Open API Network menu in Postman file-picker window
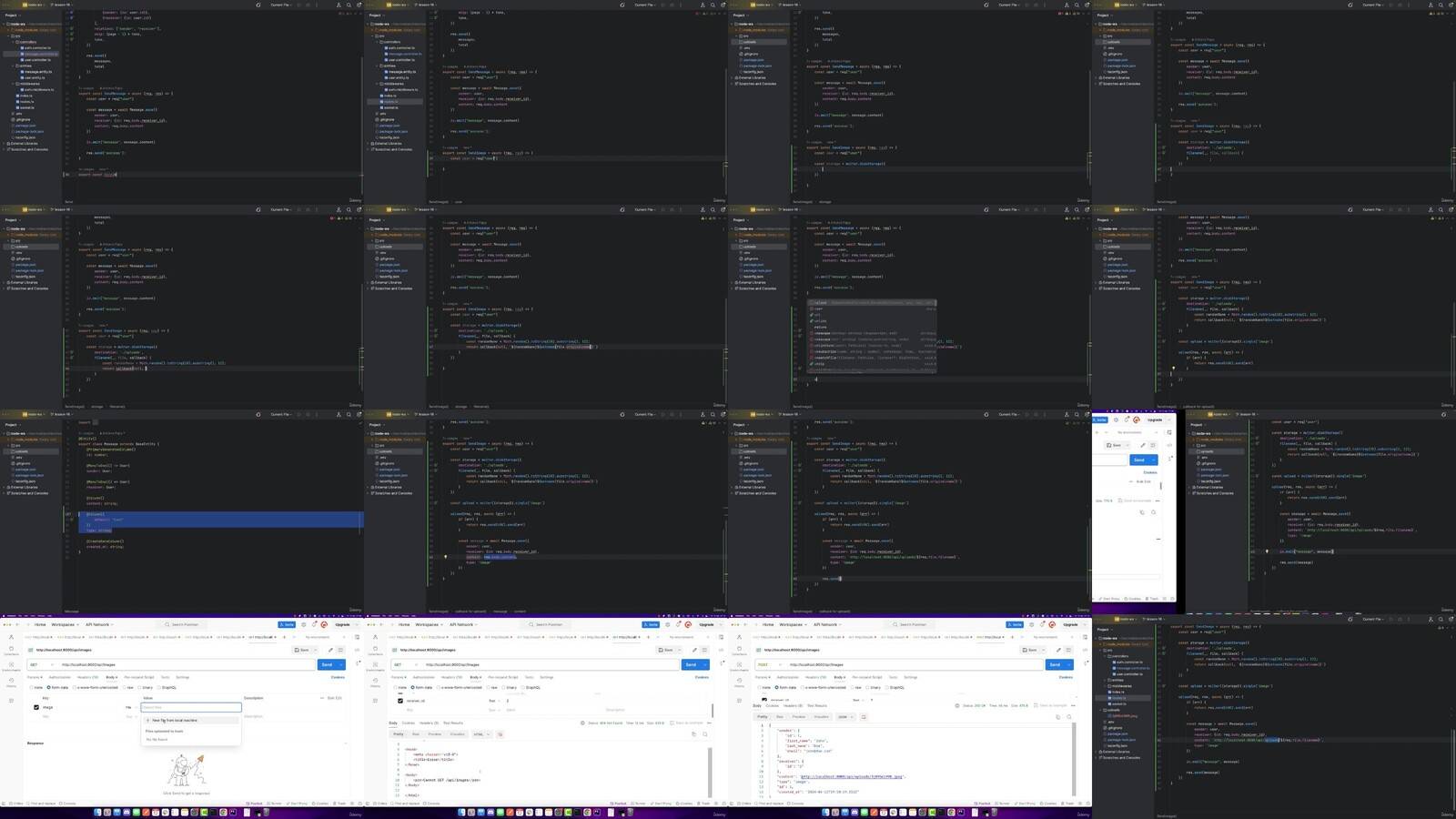The image size is (1456, 819). [x=99, y=624]
